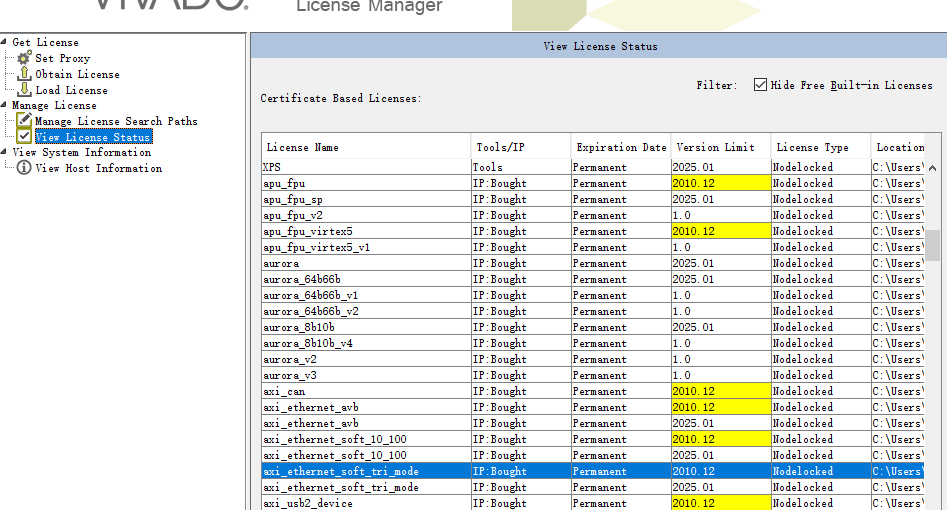Select the aurora_64b66b_v2 row
Viewport: 947px width, 510px height.
point(593,311)
